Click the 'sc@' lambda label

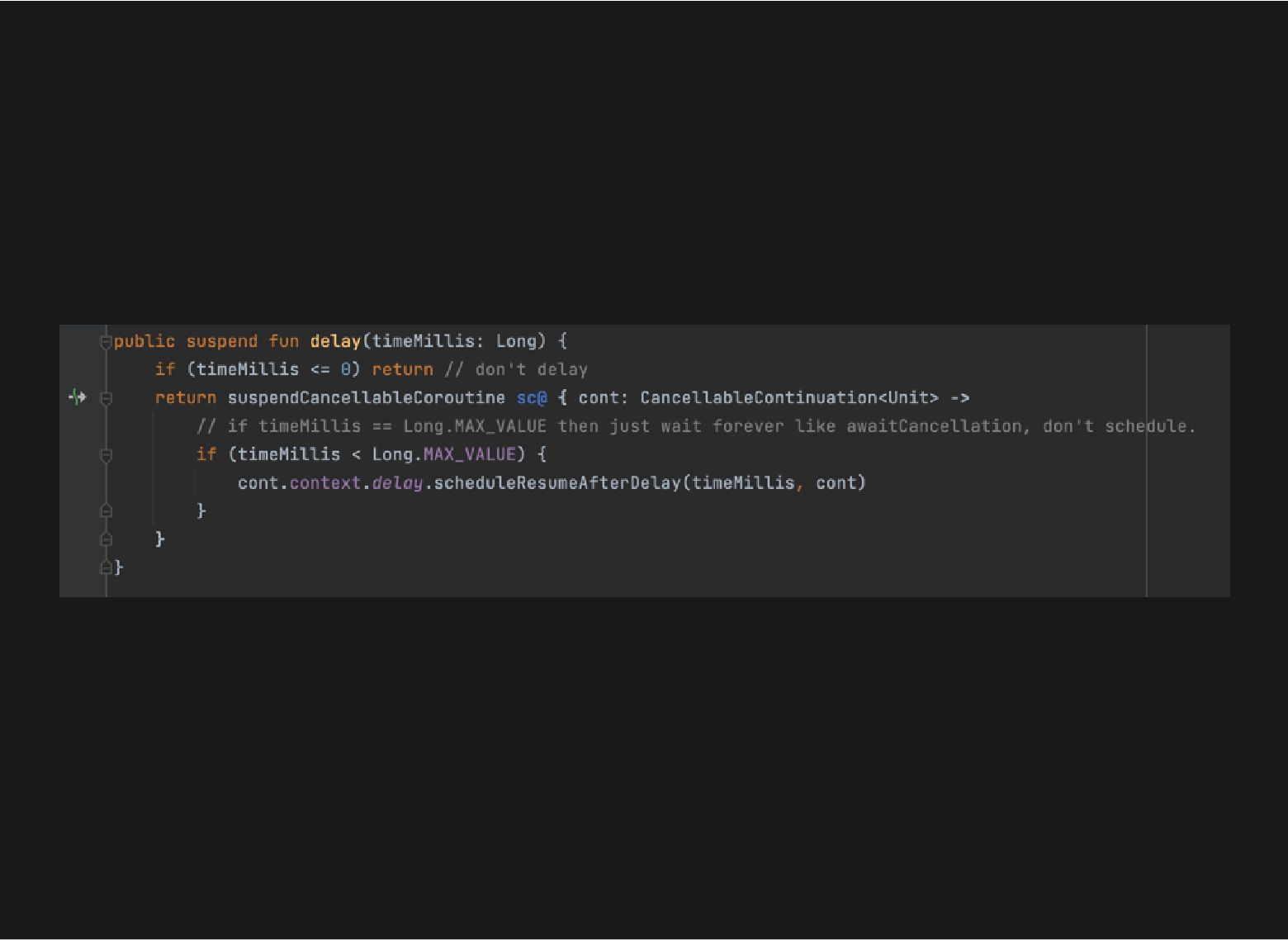point(532,397)
